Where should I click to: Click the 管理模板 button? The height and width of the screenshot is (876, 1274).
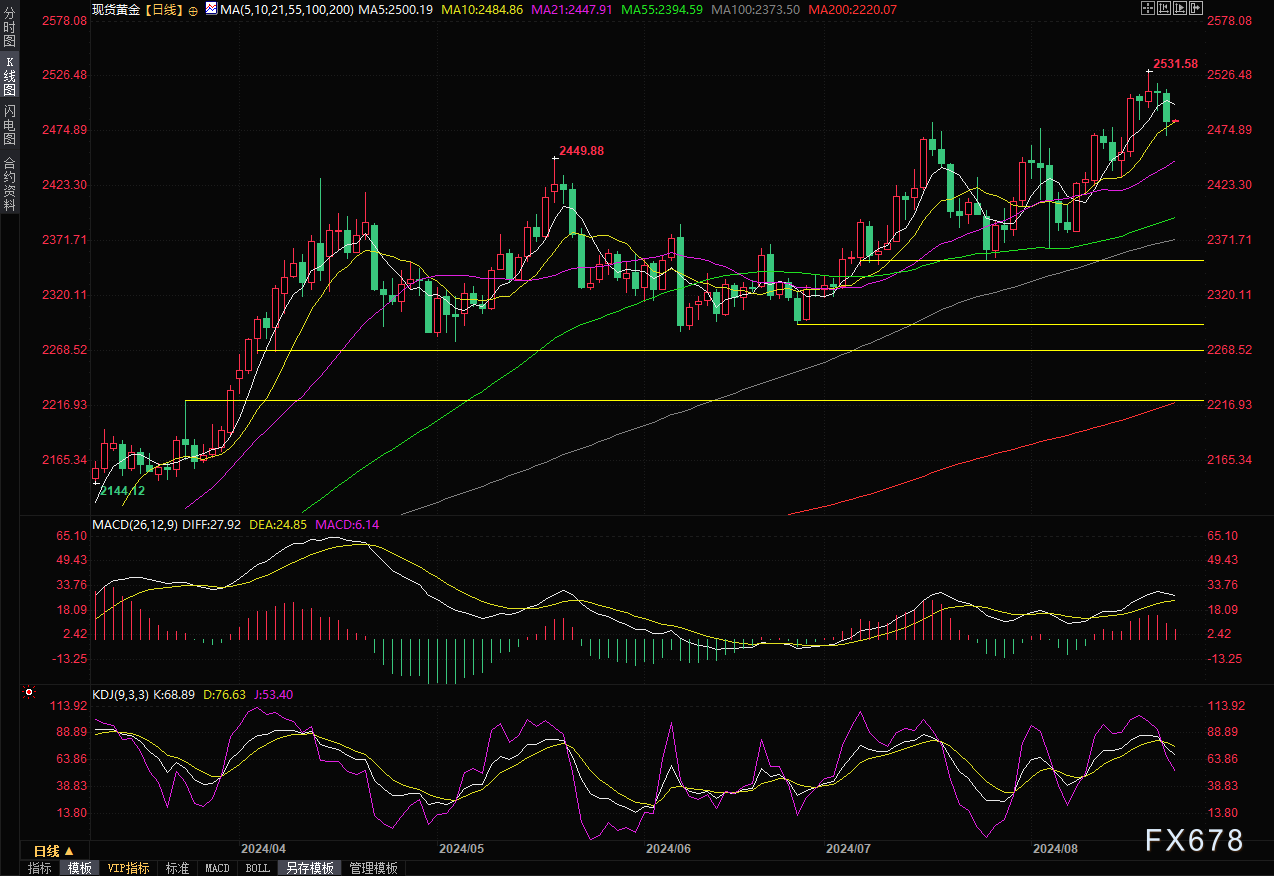click(373, 868)
